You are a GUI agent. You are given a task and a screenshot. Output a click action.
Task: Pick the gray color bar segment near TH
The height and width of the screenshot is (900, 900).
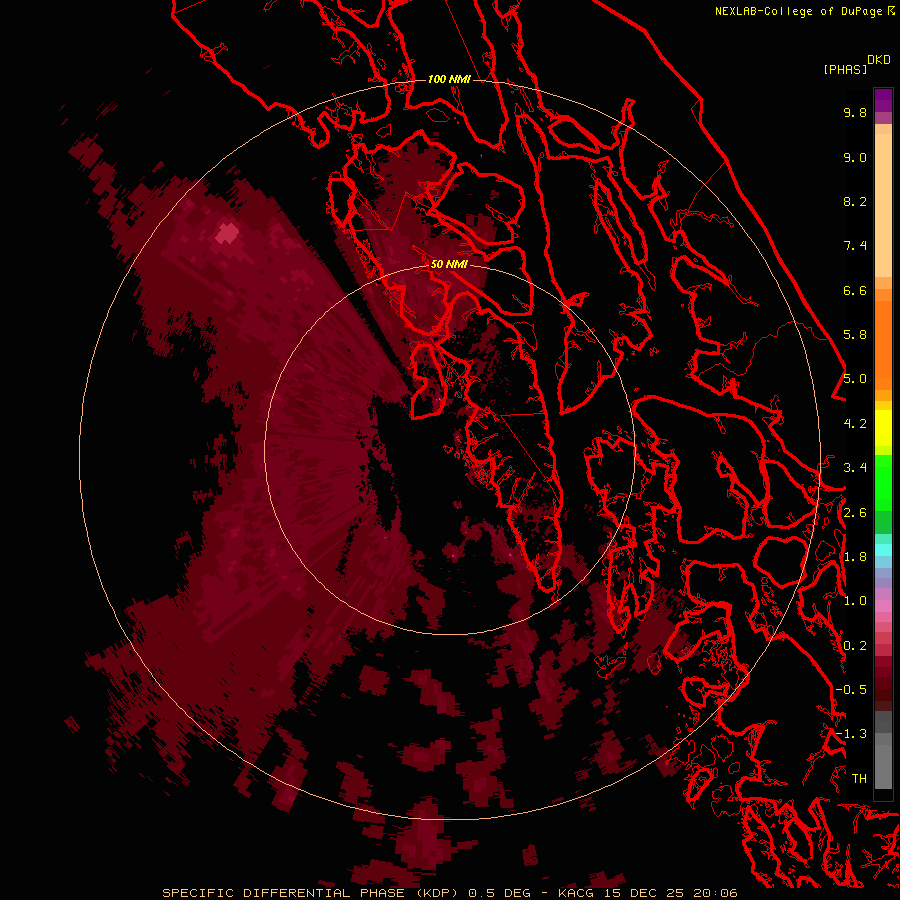[x=883, y=766]
